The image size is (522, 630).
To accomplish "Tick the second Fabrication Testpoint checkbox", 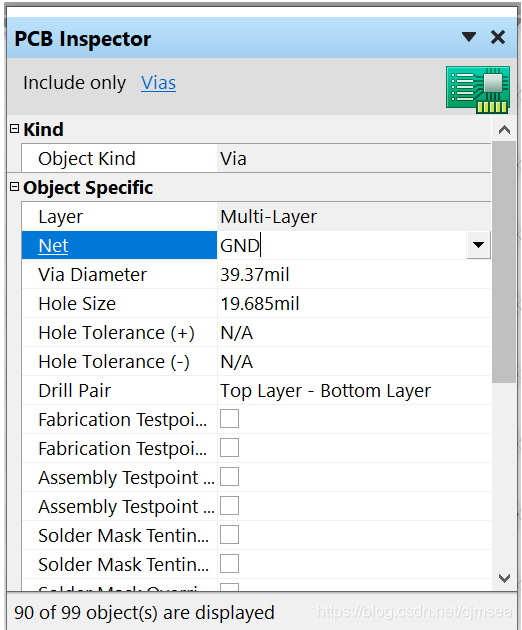I will [229, 448].
